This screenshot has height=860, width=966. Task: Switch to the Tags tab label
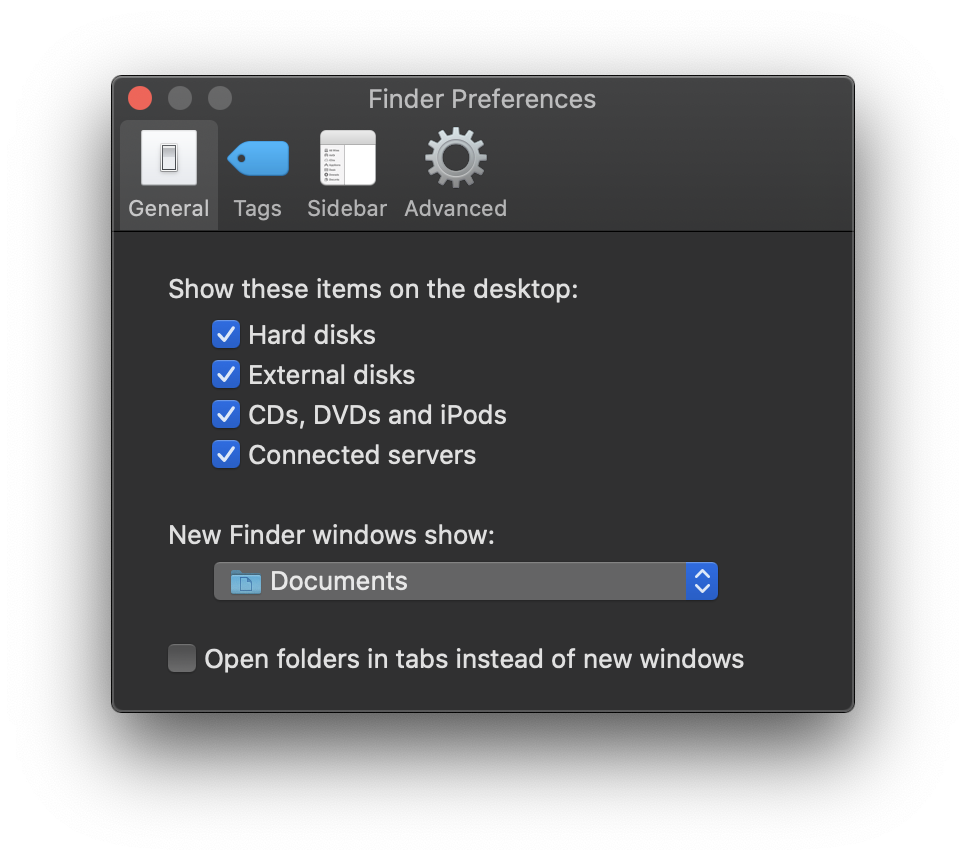(258, 209)
